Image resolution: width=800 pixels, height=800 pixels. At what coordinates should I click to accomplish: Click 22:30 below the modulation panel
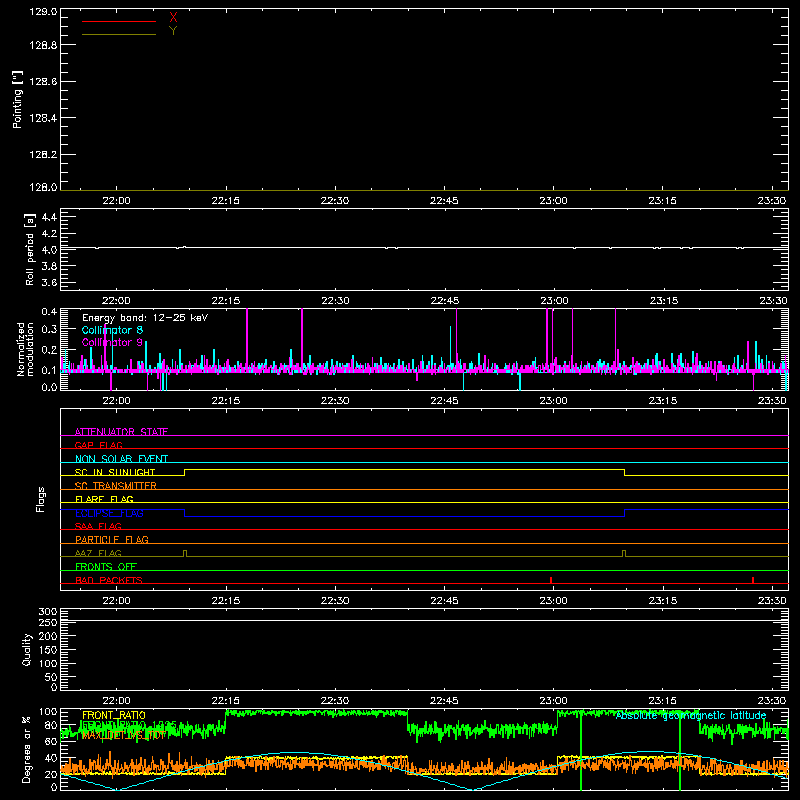click(335, 401)
